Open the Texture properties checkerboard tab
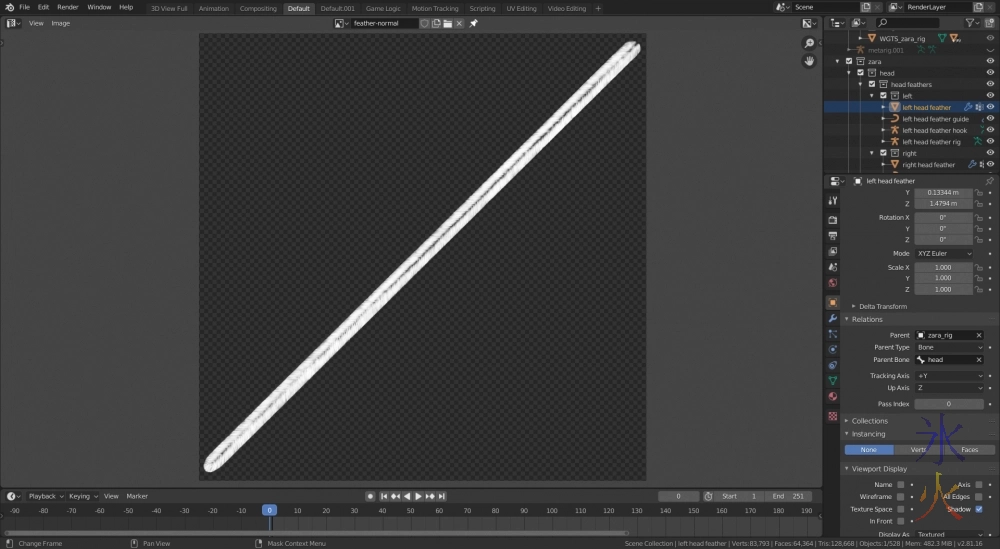 click(832, 414)
